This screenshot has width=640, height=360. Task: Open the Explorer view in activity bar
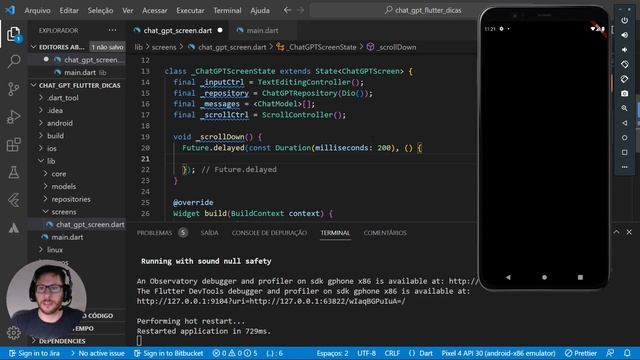pos(13,34)
